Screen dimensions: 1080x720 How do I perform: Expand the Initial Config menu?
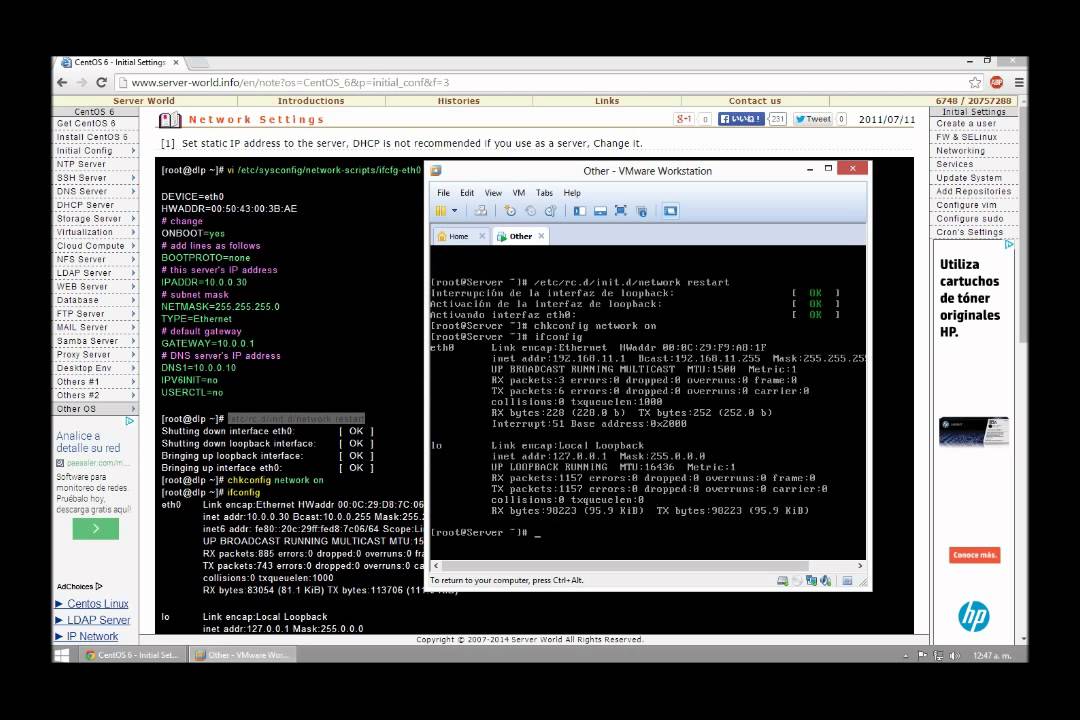click(96, 151)
